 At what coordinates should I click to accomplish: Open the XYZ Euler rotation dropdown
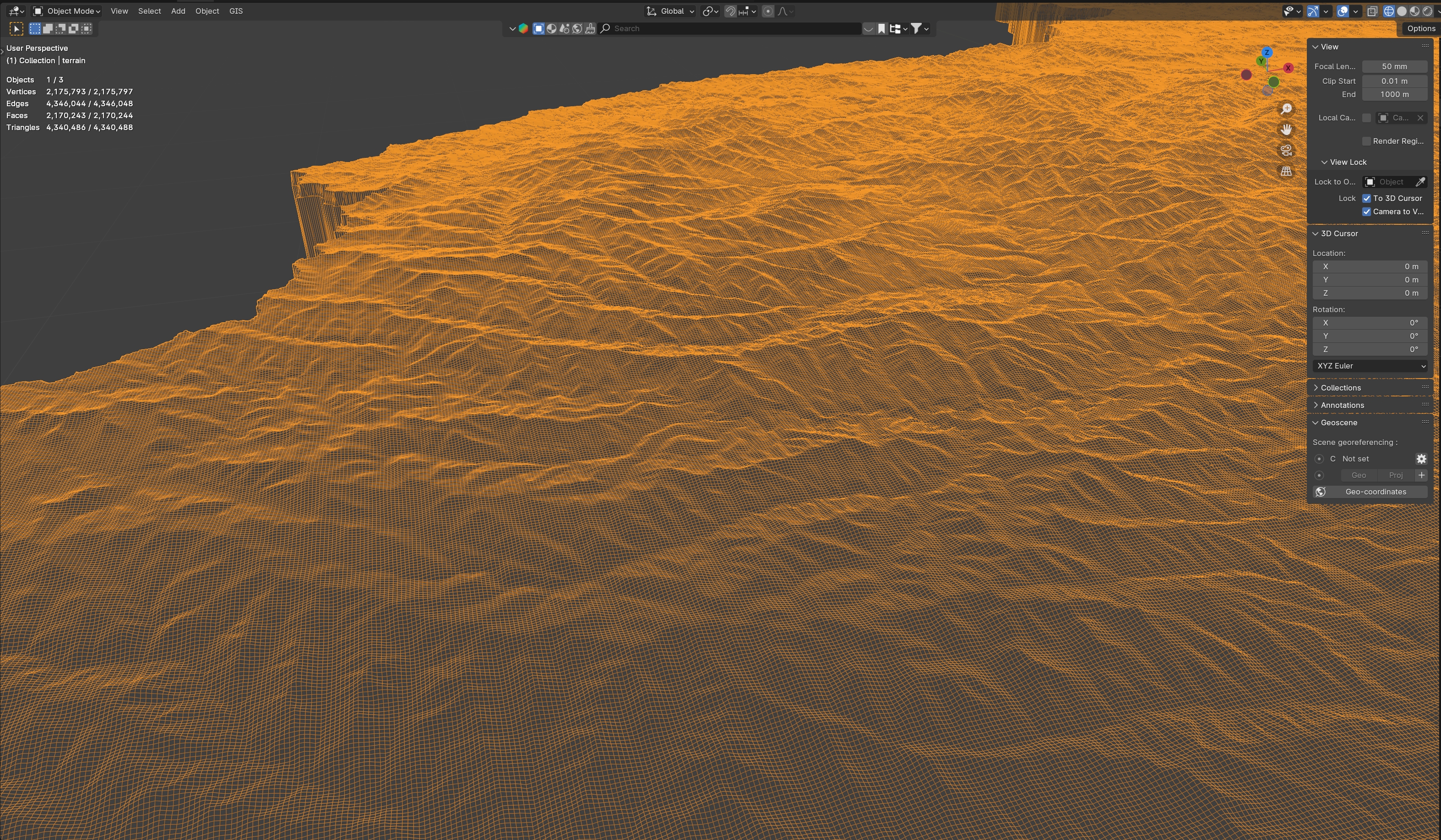[x=1370, y=366]
